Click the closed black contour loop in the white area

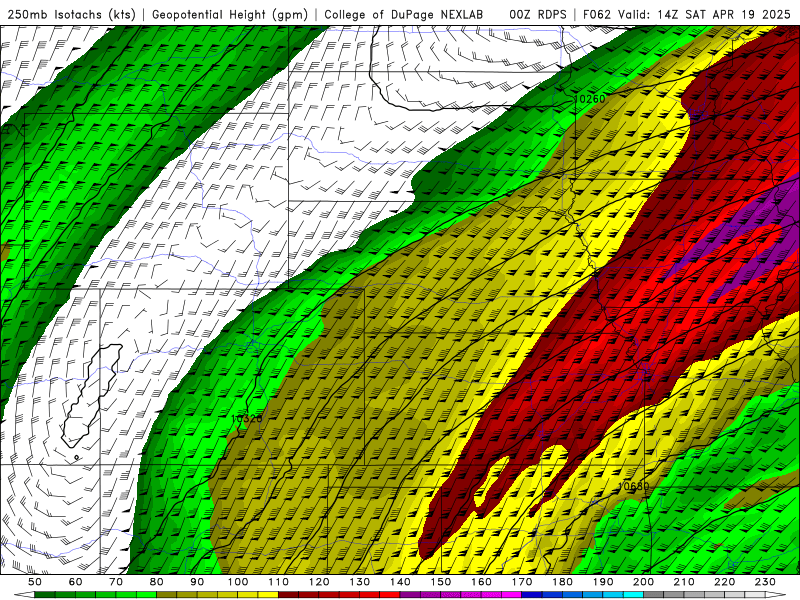pos(92,395)
